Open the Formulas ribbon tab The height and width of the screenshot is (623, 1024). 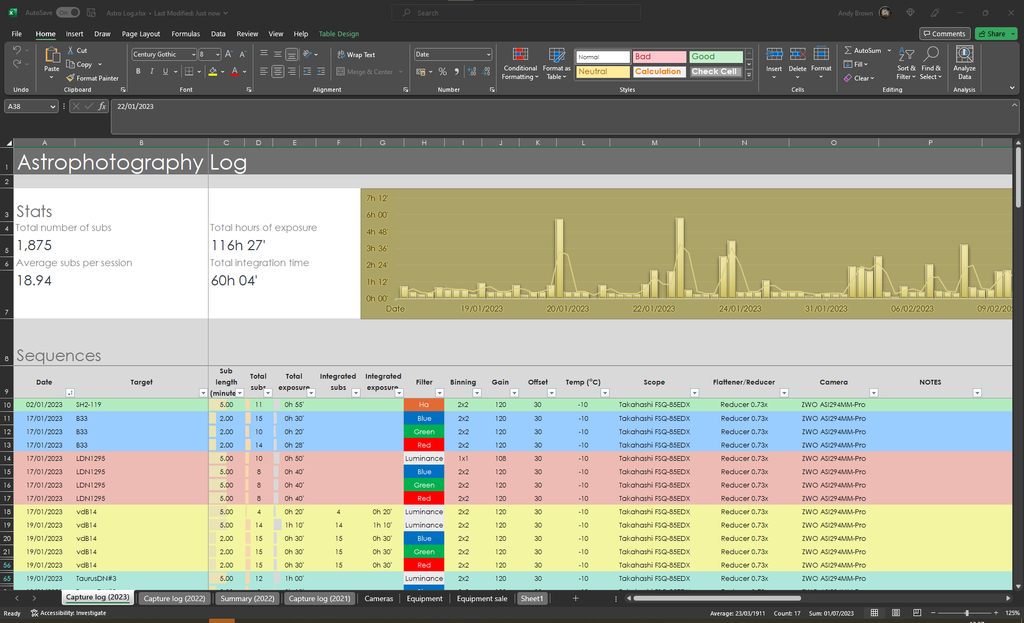(x=185, y=34)
